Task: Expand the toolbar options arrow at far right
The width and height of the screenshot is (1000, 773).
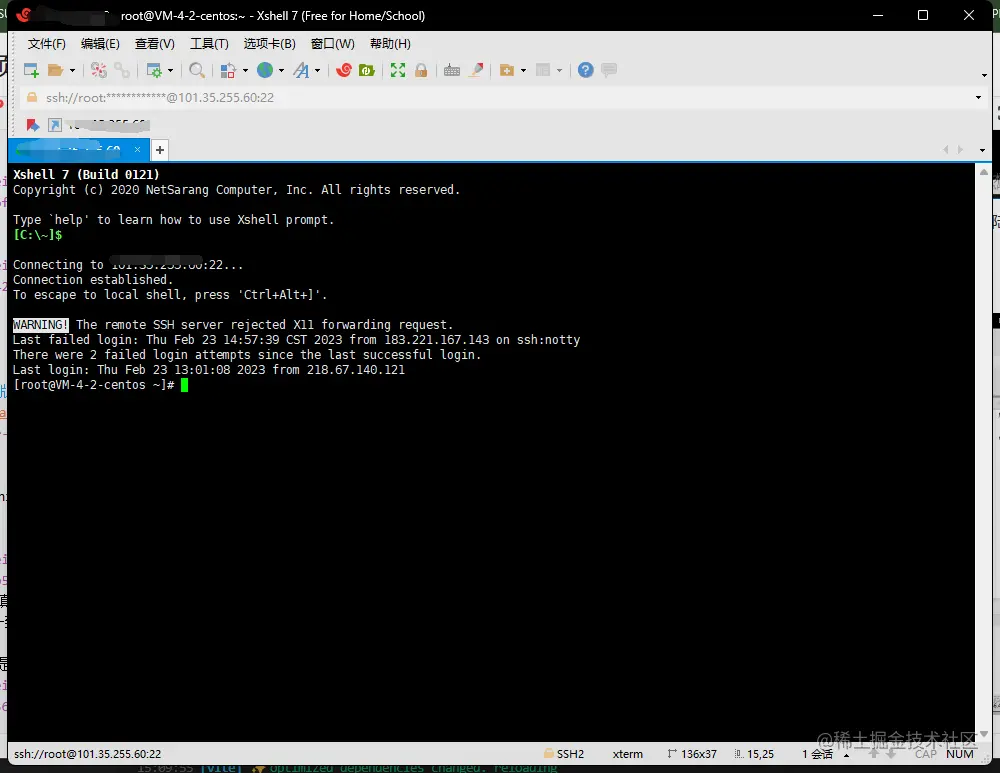Action: pos(984,75)
